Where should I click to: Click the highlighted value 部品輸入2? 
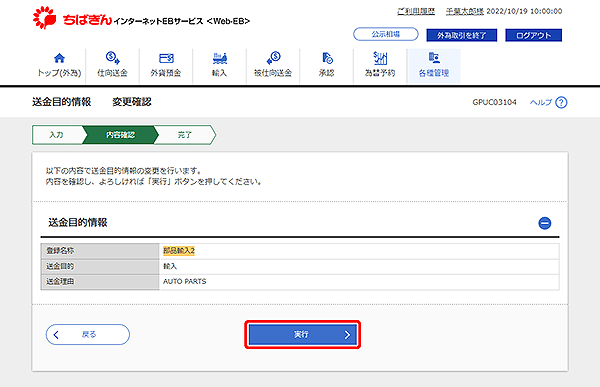tap(179, 251)
